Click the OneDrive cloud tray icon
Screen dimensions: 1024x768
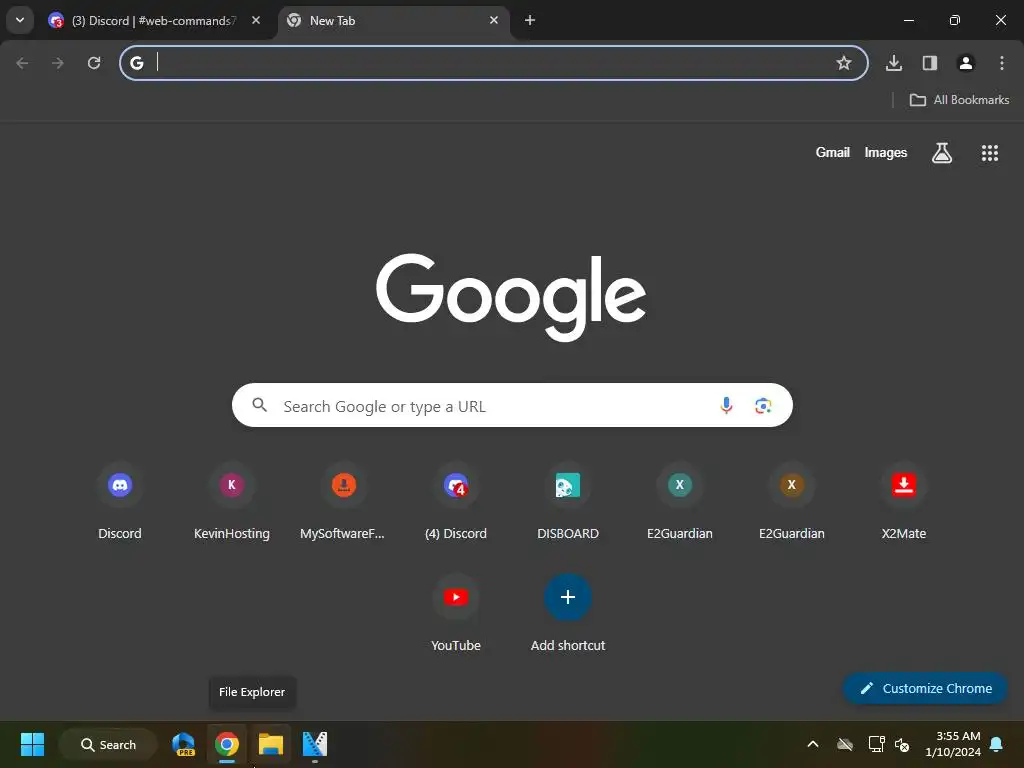pos(845,744)
